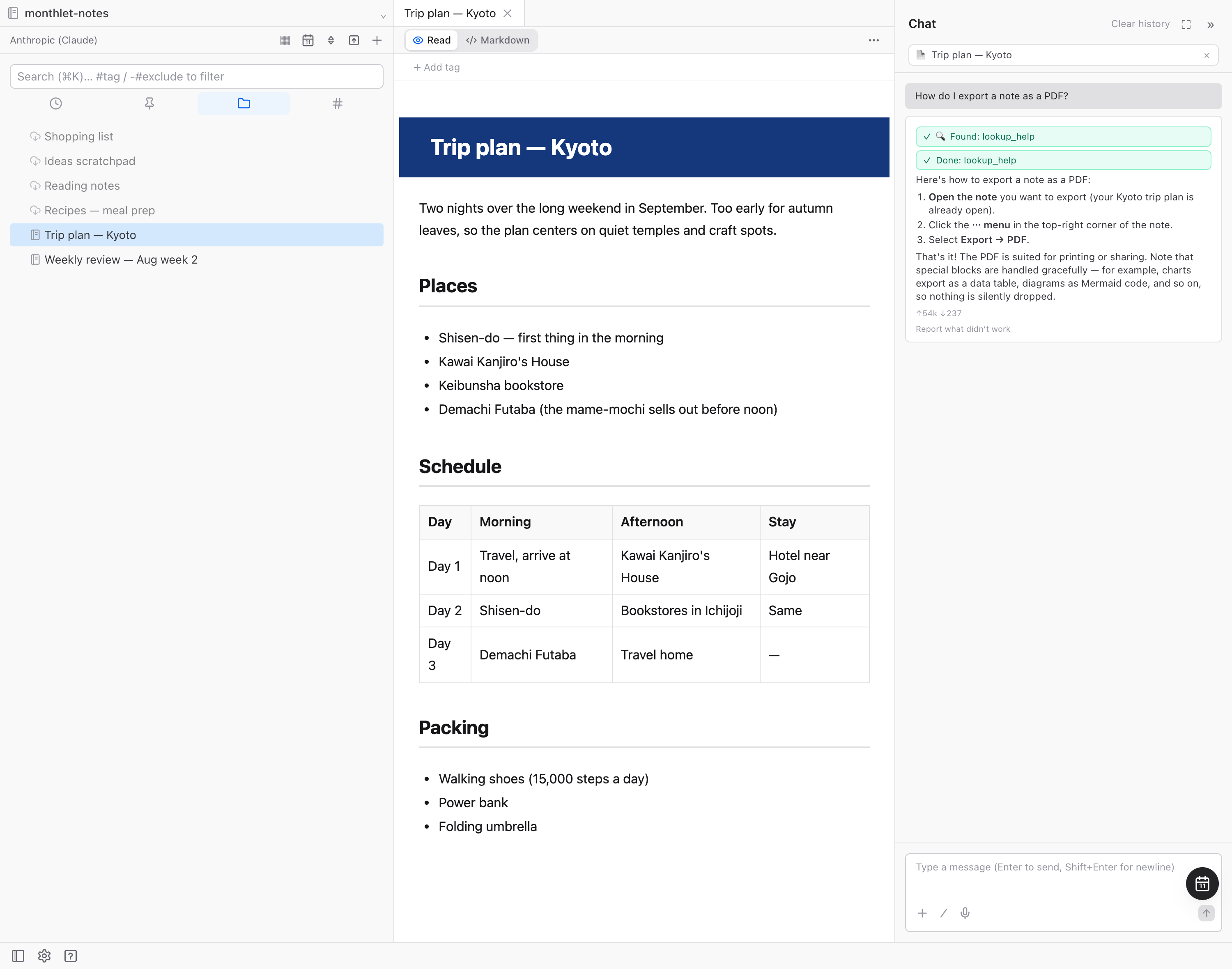Toggle the sidebar panel icon at bottom left

(x=18, y=956)
